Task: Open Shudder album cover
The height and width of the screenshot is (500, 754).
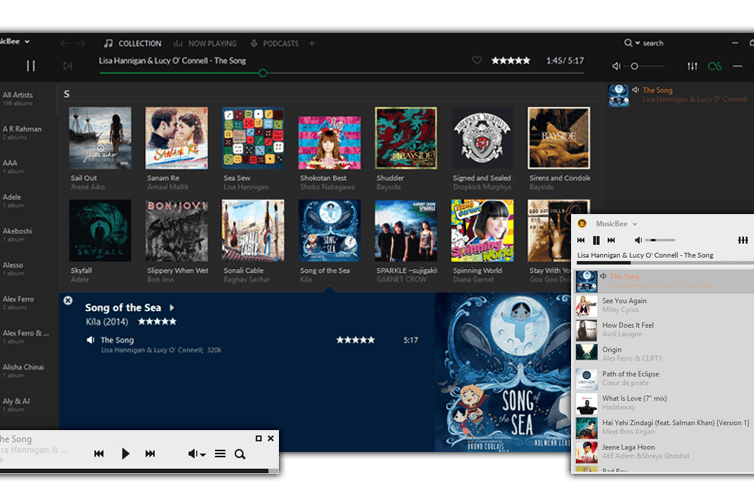Action: (x=406, y=138)
